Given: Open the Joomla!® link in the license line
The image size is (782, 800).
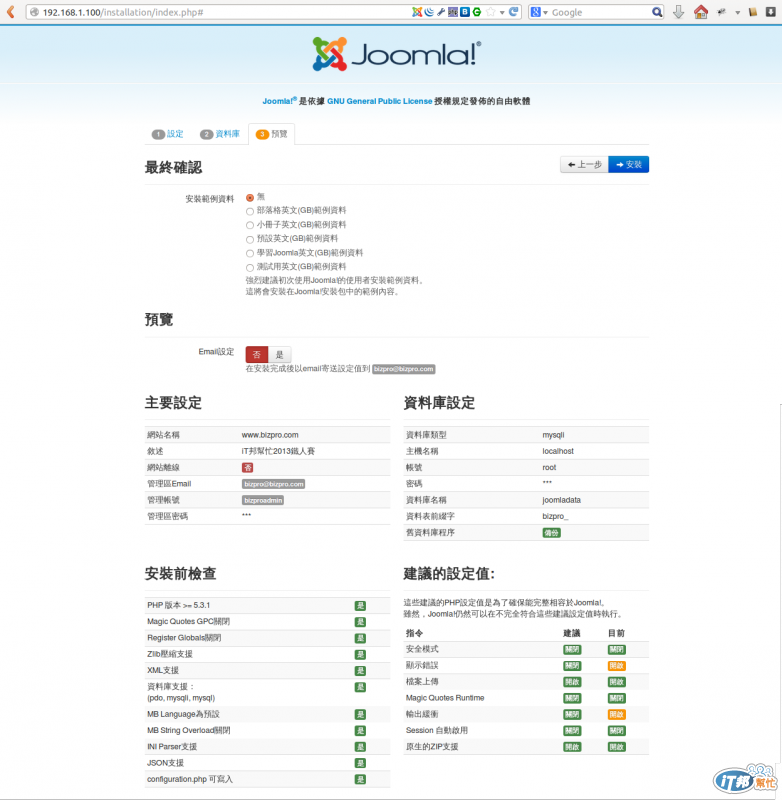Looking at the screenshot, I should (280, 101).
